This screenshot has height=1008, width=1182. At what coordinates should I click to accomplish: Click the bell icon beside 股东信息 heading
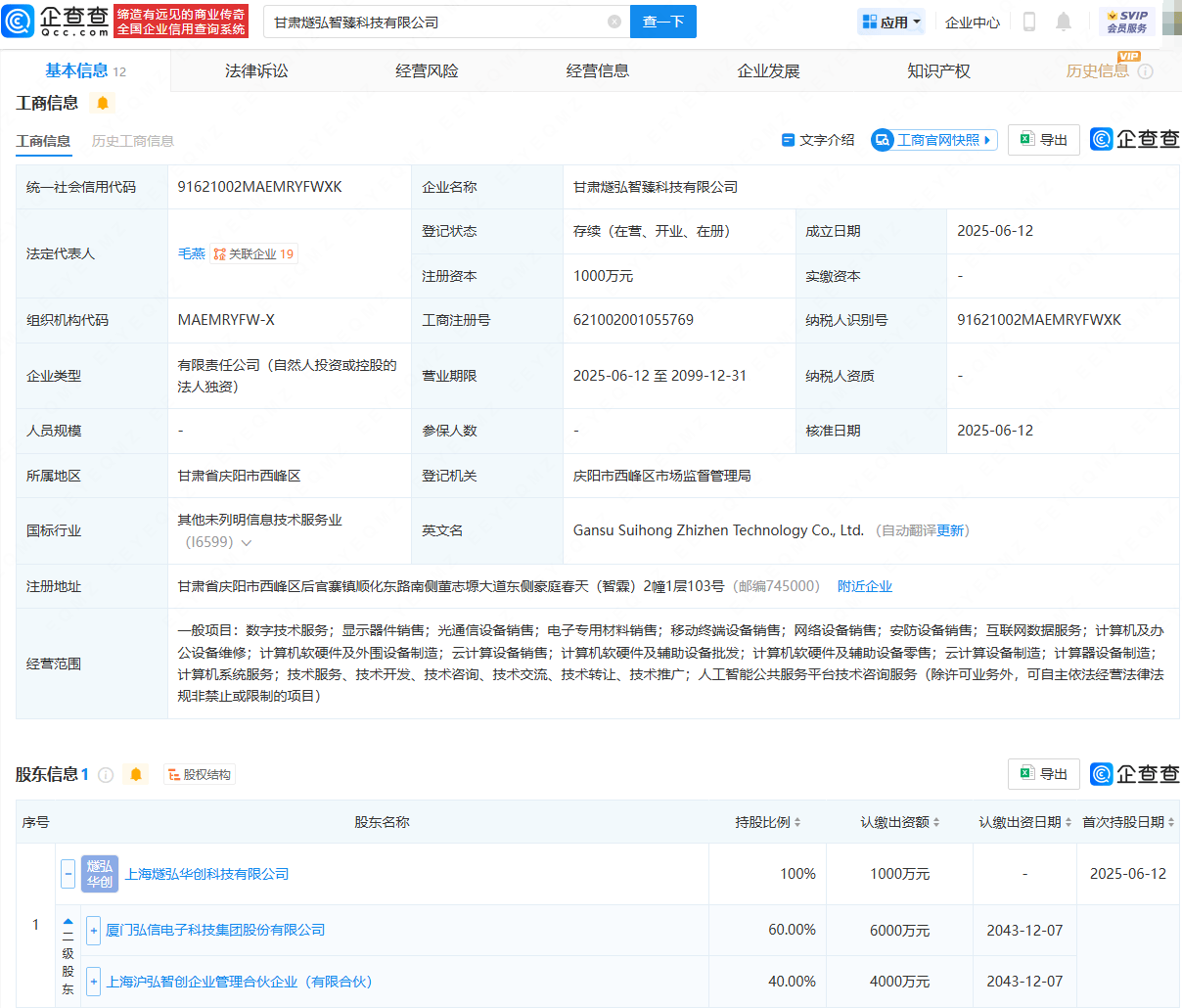coord(136,774)
